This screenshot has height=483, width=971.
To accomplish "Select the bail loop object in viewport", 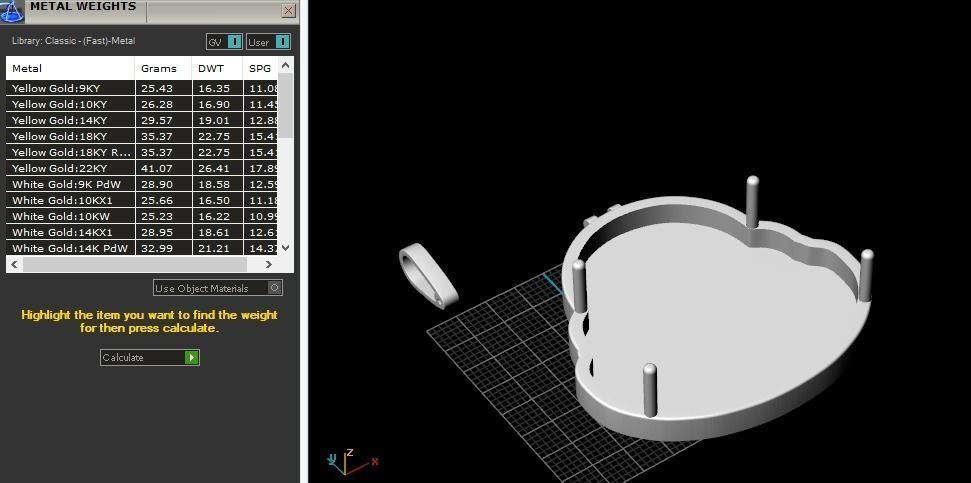I will (x=429, y=275).
